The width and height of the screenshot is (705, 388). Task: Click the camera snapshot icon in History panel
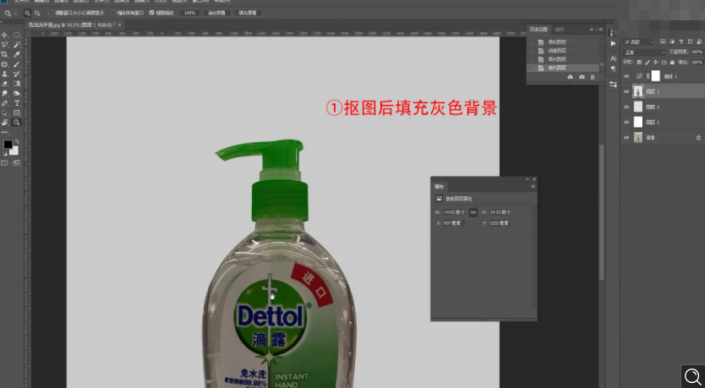point(582,77)
